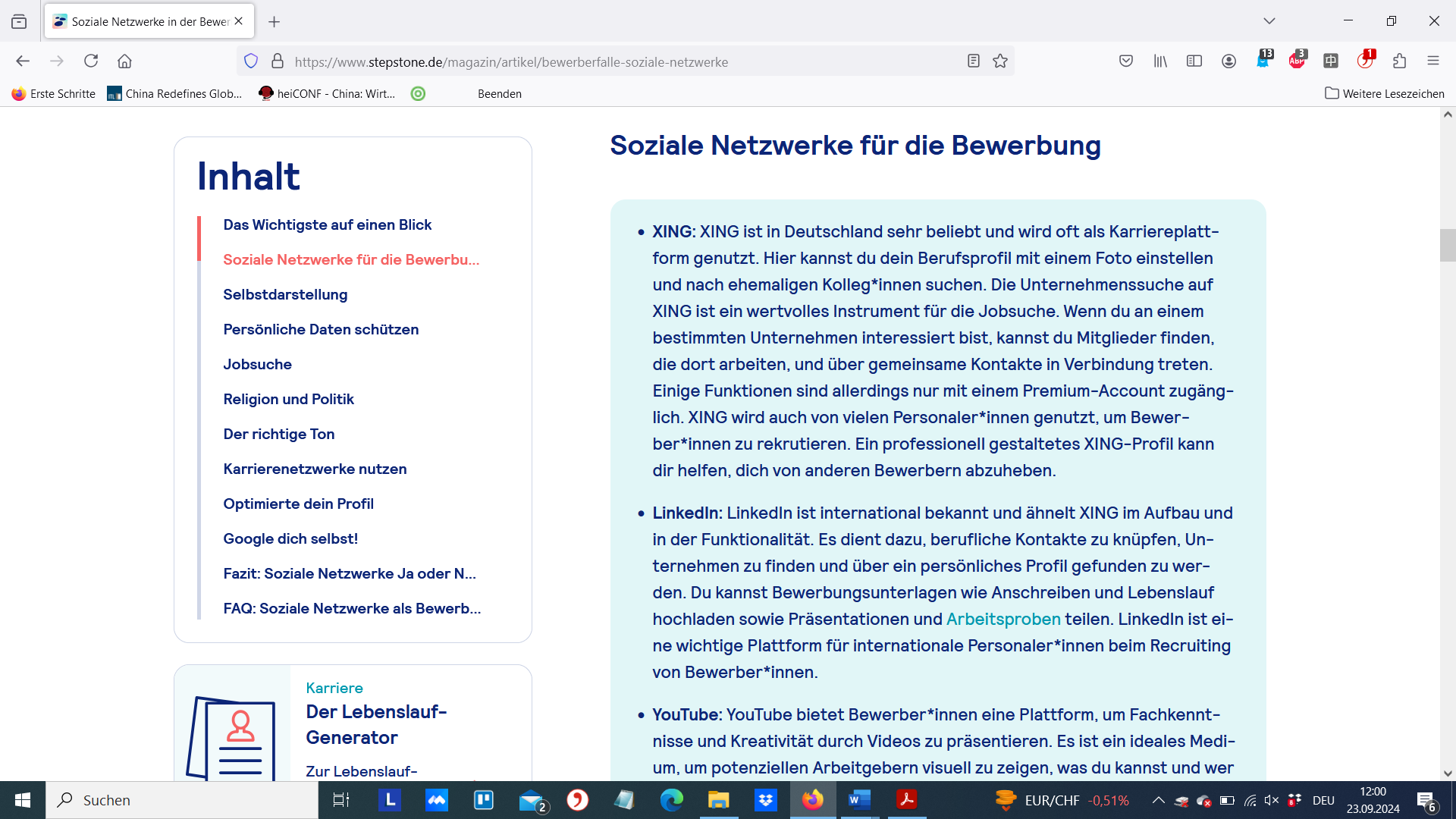Go to Fazit: Soziale Netzwerke section
This screenshot has height=819, width=1456.
350,573
